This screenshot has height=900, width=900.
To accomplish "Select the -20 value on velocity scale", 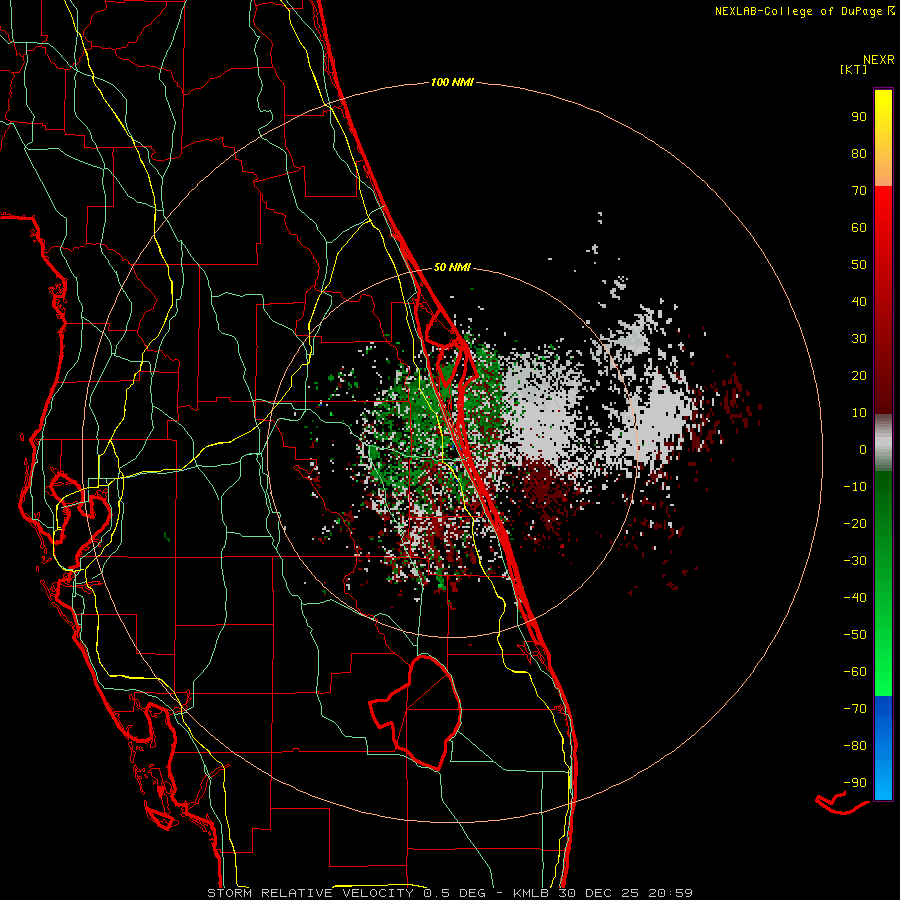I will coord(855,523).
